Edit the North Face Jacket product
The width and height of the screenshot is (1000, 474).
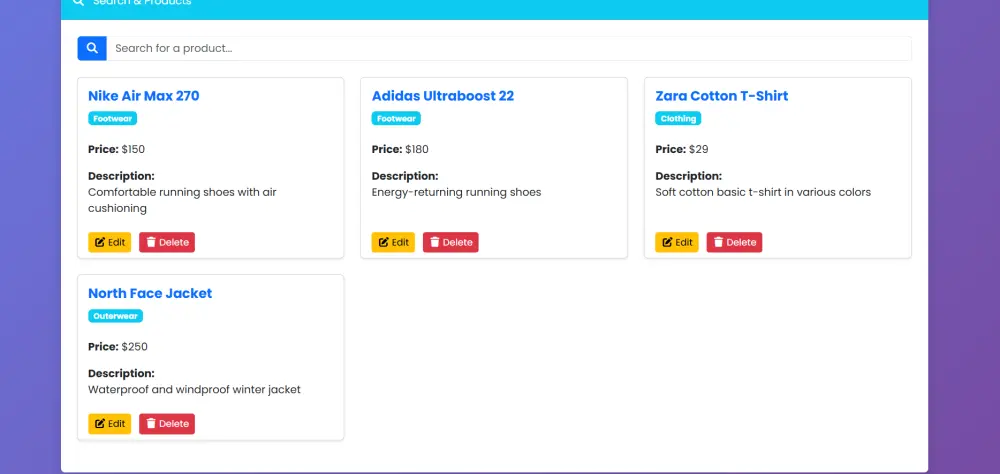pyautogui.click(x=109, y=424)
